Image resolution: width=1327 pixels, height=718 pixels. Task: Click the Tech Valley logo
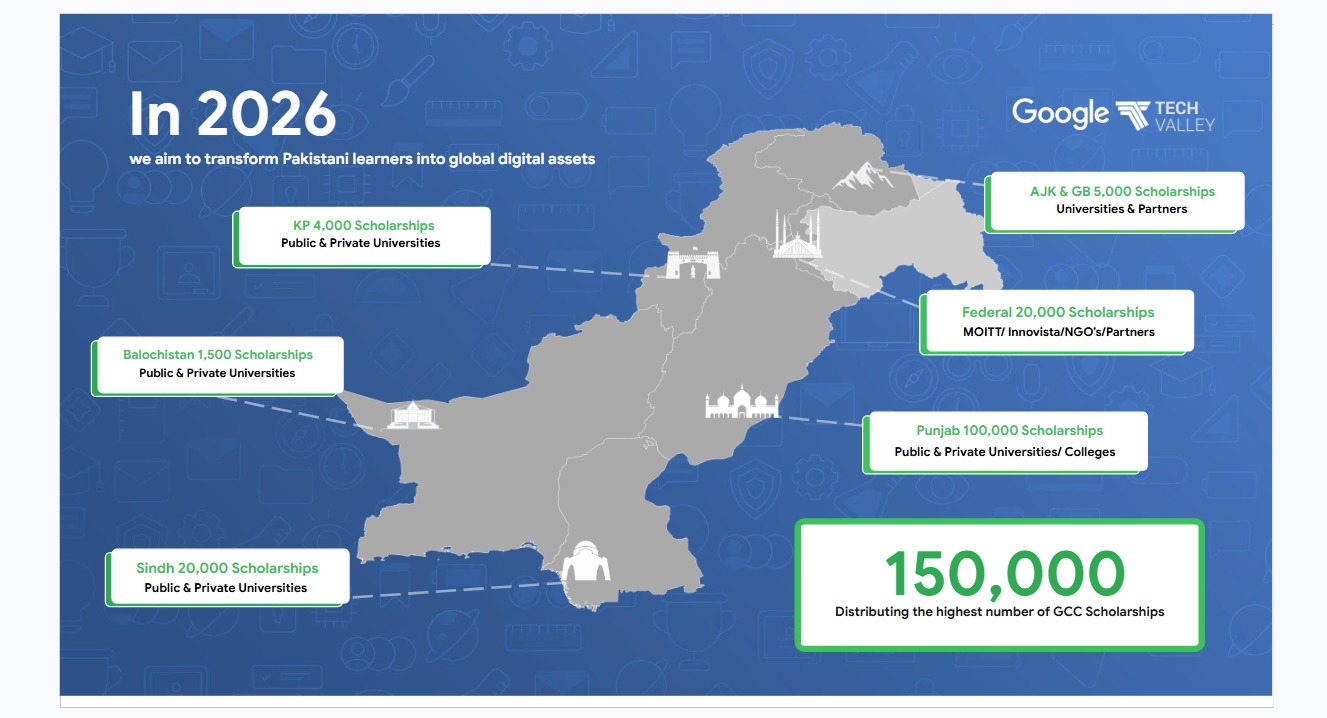1166,116
